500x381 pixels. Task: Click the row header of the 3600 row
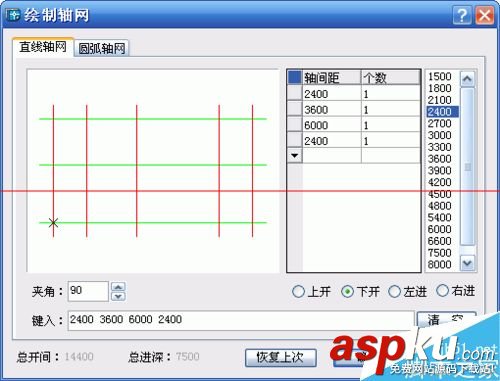coord(295,109)
